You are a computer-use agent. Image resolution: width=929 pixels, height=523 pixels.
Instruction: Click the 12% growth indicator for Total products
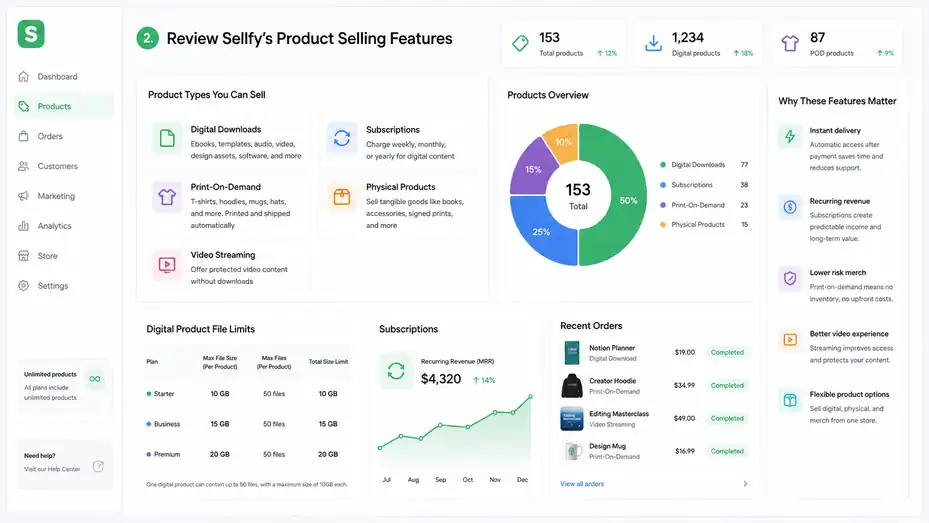click(x=607, y=53)
